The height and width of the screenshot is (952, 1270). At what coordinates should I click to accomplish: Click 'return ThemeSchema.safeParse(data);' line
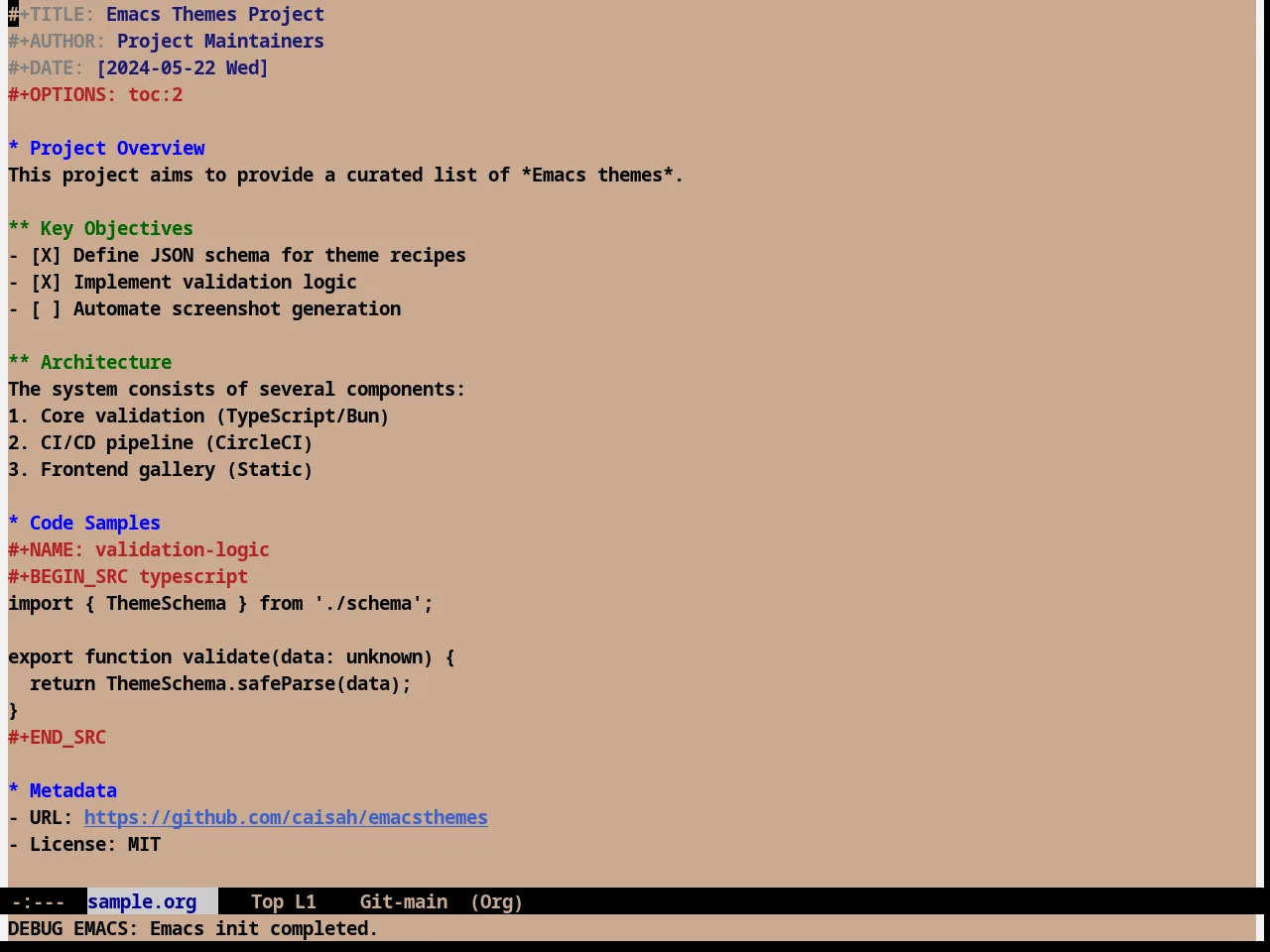pyautogui.click(x=220, y=684)
